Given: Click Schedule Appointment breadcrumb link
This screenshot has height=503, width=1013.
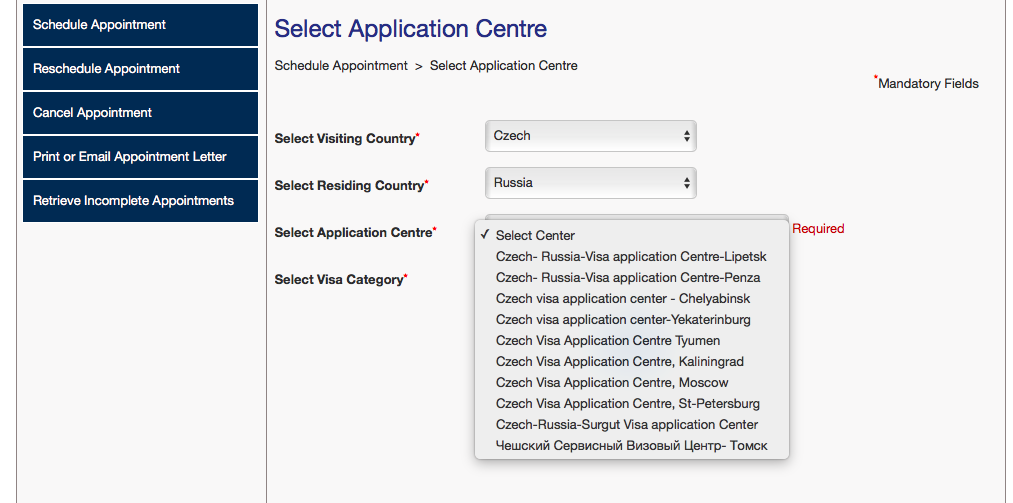Looking at the screenshot, I should coord(341,66).
